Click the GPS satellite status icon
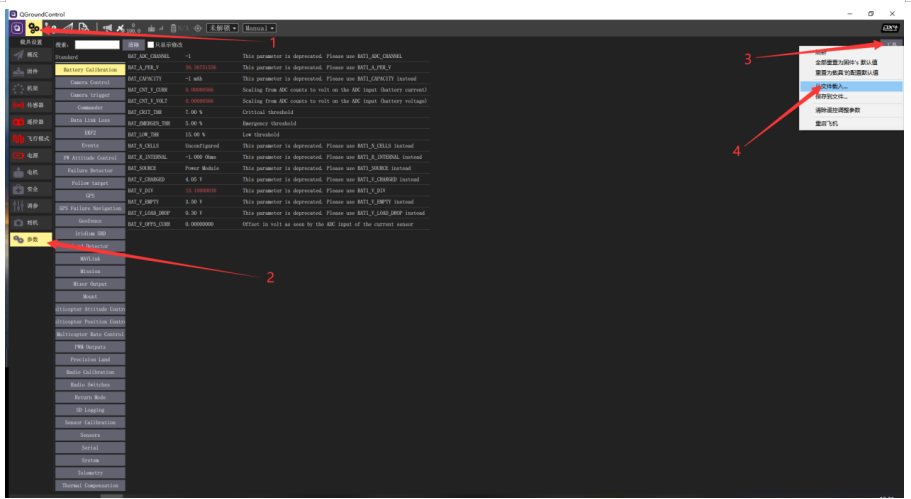The image size is (911, 499). click(120, 28)
